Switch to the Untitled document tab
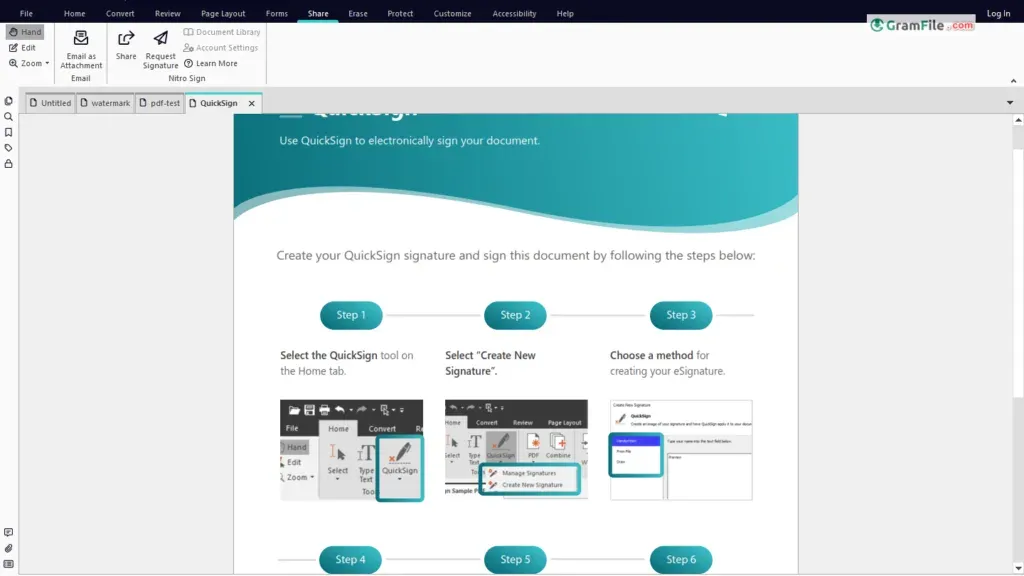This screenshot has width=1024, height=576. (x=50, y=103)
